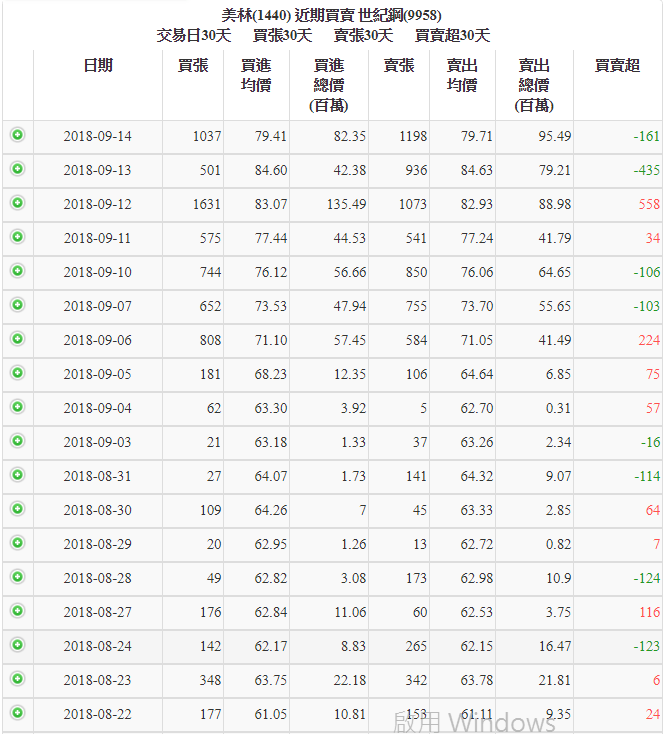668x734 pixels.
Task: Click the 買賣超 column header
Action: [617, 66]
